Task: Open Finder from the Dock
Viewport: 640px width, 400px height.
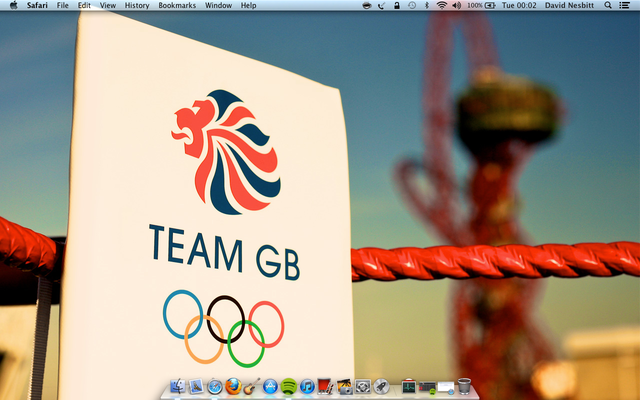Action: [178, 386]
